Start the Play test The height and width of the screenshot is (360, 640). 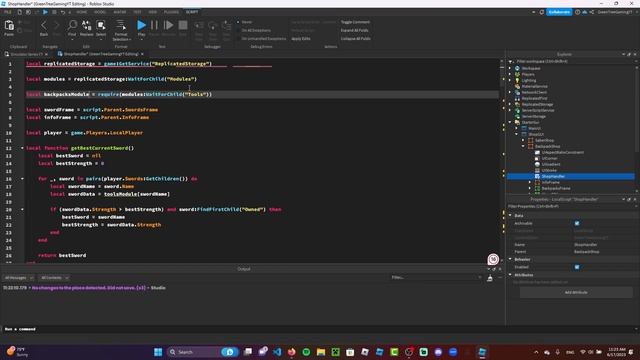click(141, 28)
